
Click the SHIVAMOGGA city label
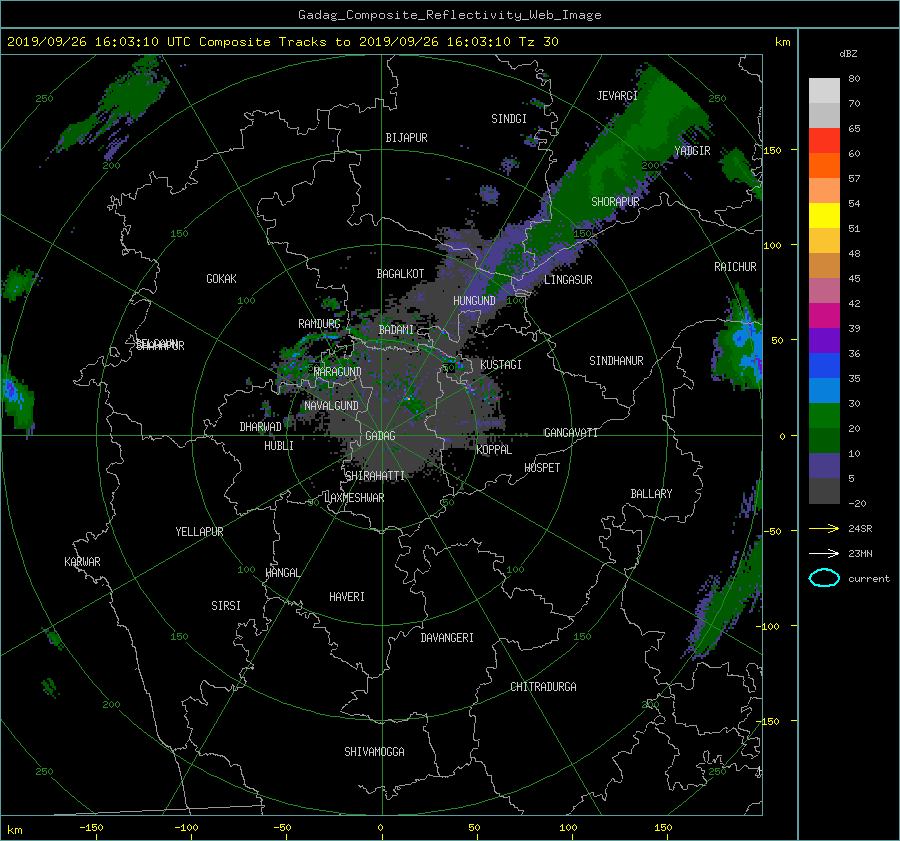pos(374,752)
